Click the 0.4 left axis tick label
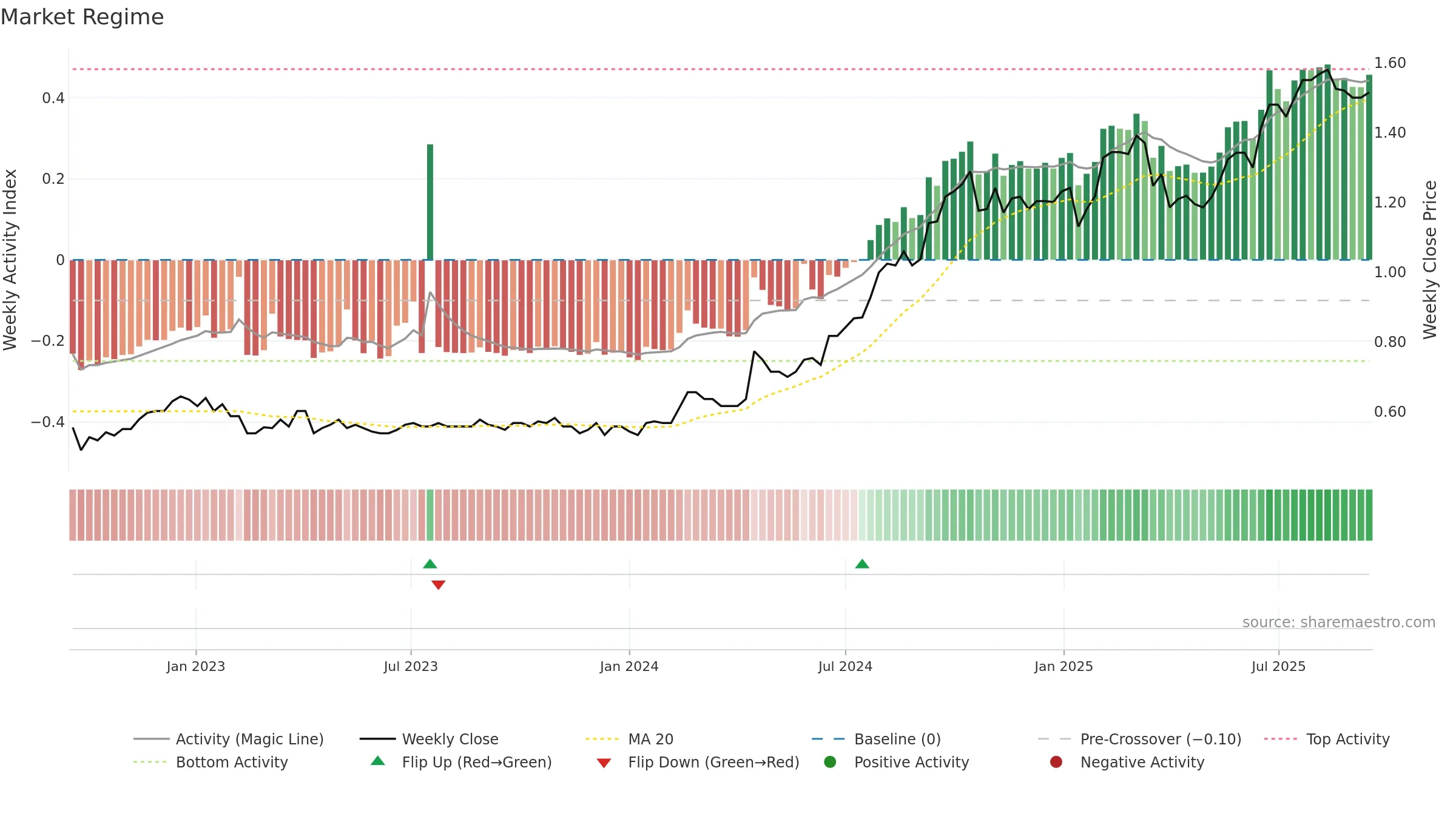 click(x=53, y=98)
